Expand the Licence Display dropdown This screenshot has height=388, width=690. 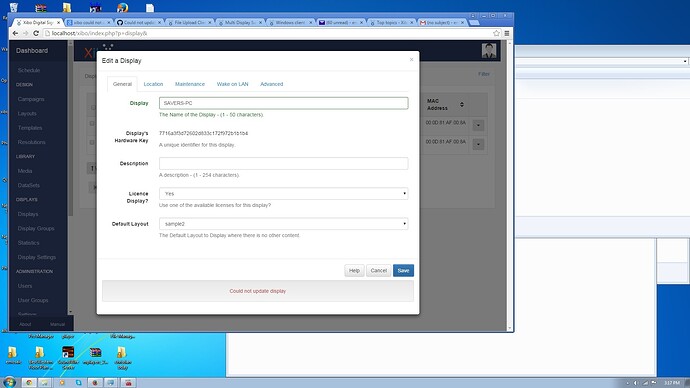coord(283,194)
